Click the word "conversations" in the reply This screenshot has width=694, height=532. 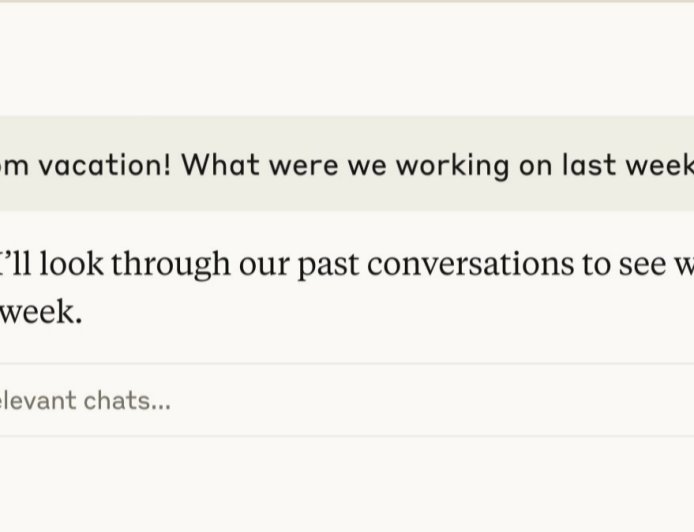tap(461, 263)
